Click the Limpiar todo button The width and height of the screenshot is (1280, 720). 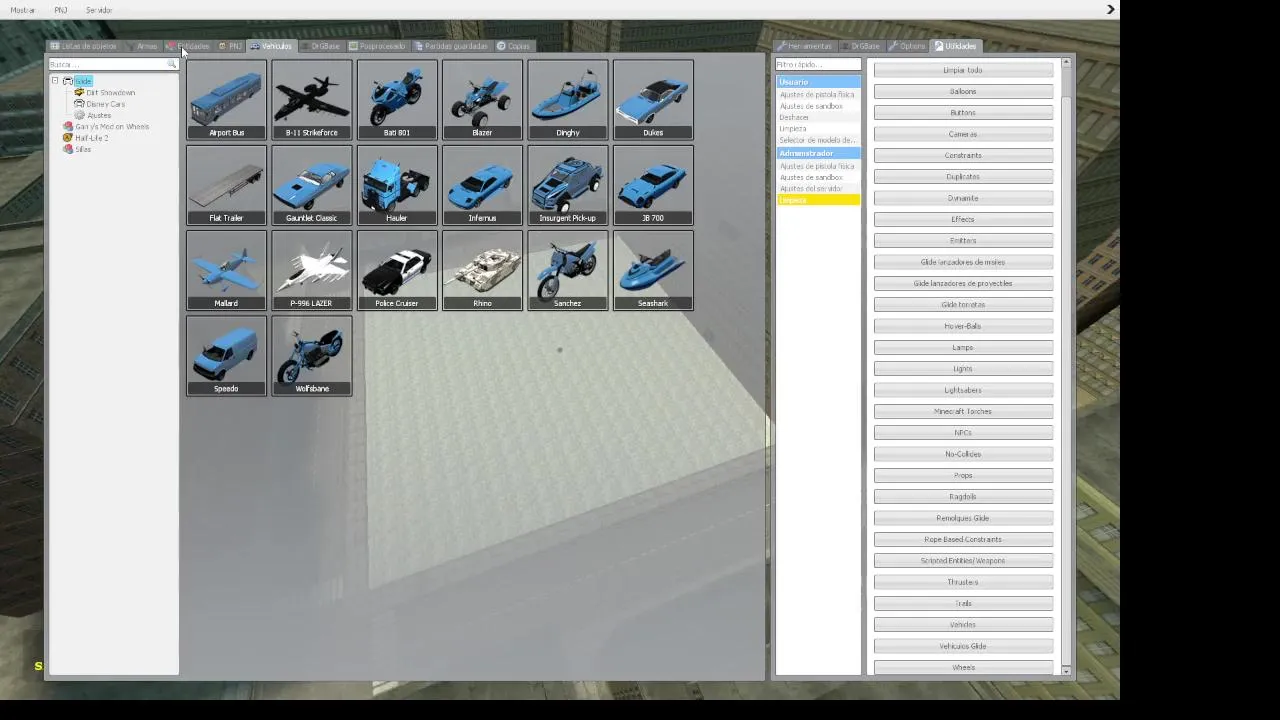[x=963, y=70]
